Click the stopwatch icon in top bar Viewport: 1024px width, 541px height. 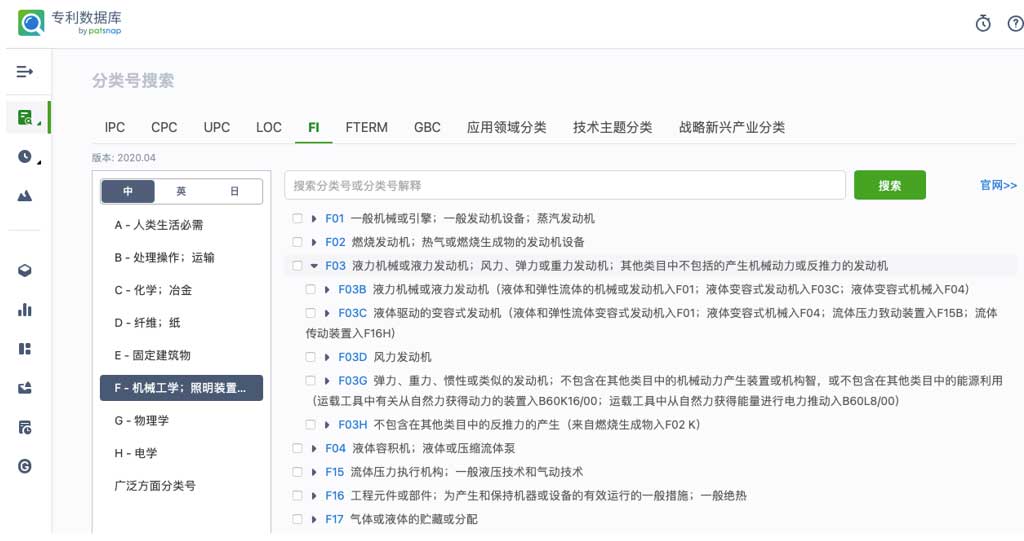[x=982, y=24]
